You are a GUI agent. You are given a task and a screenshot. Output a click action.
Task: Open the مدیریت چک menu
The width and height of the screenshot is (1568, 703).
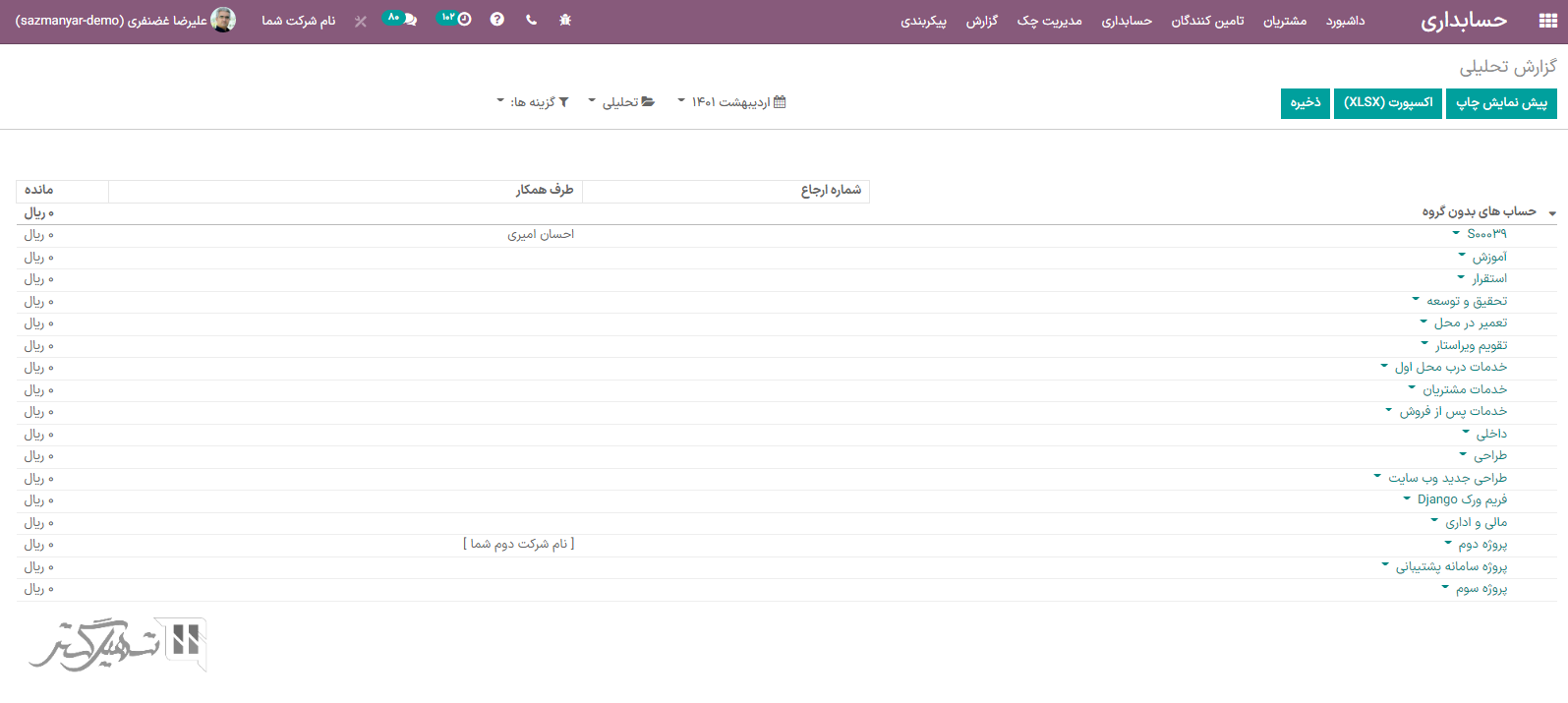[1049, 21]
